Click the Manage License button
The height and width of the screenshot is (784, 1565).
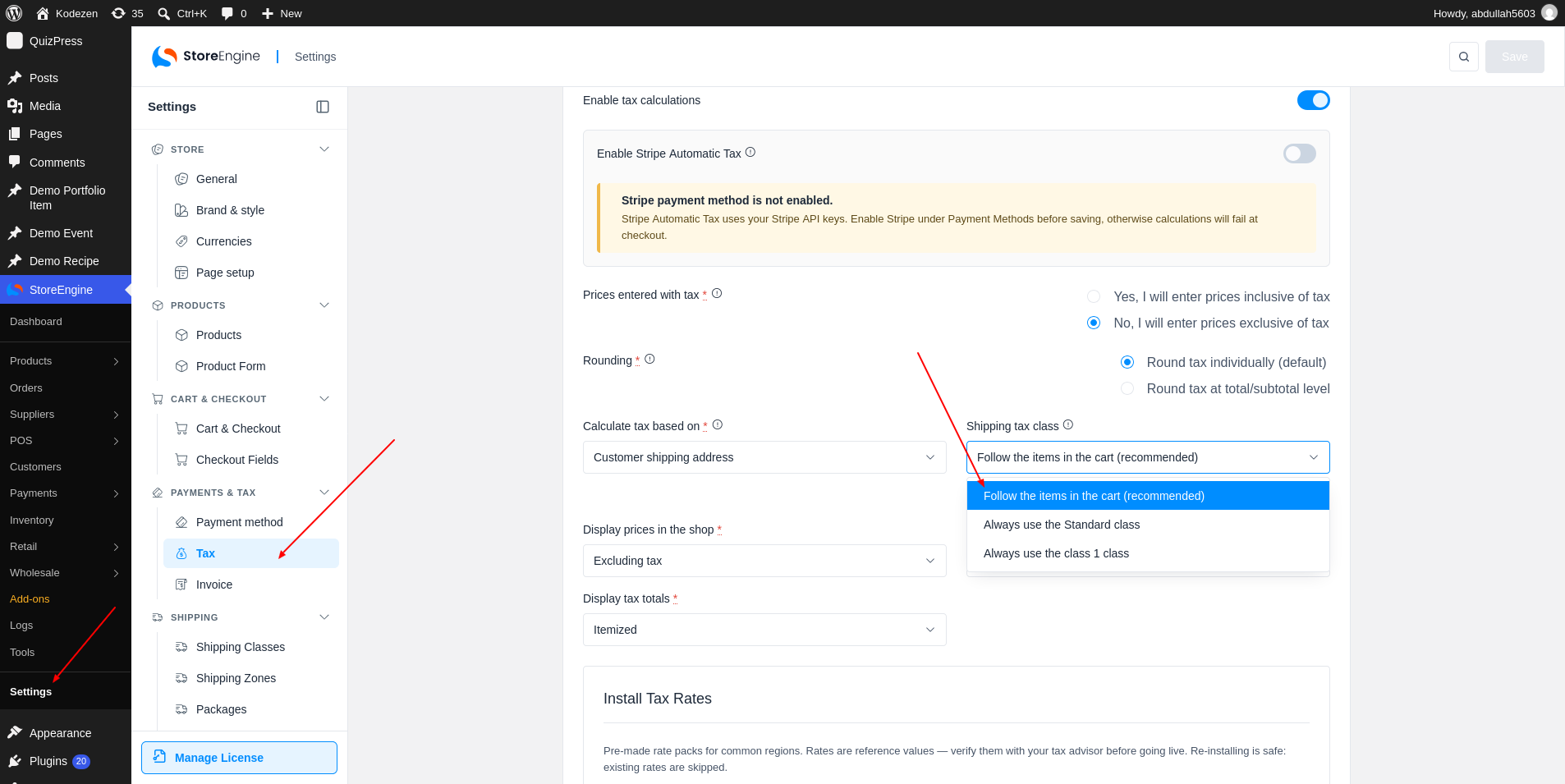pyautogui.click(x=239, y=758)
